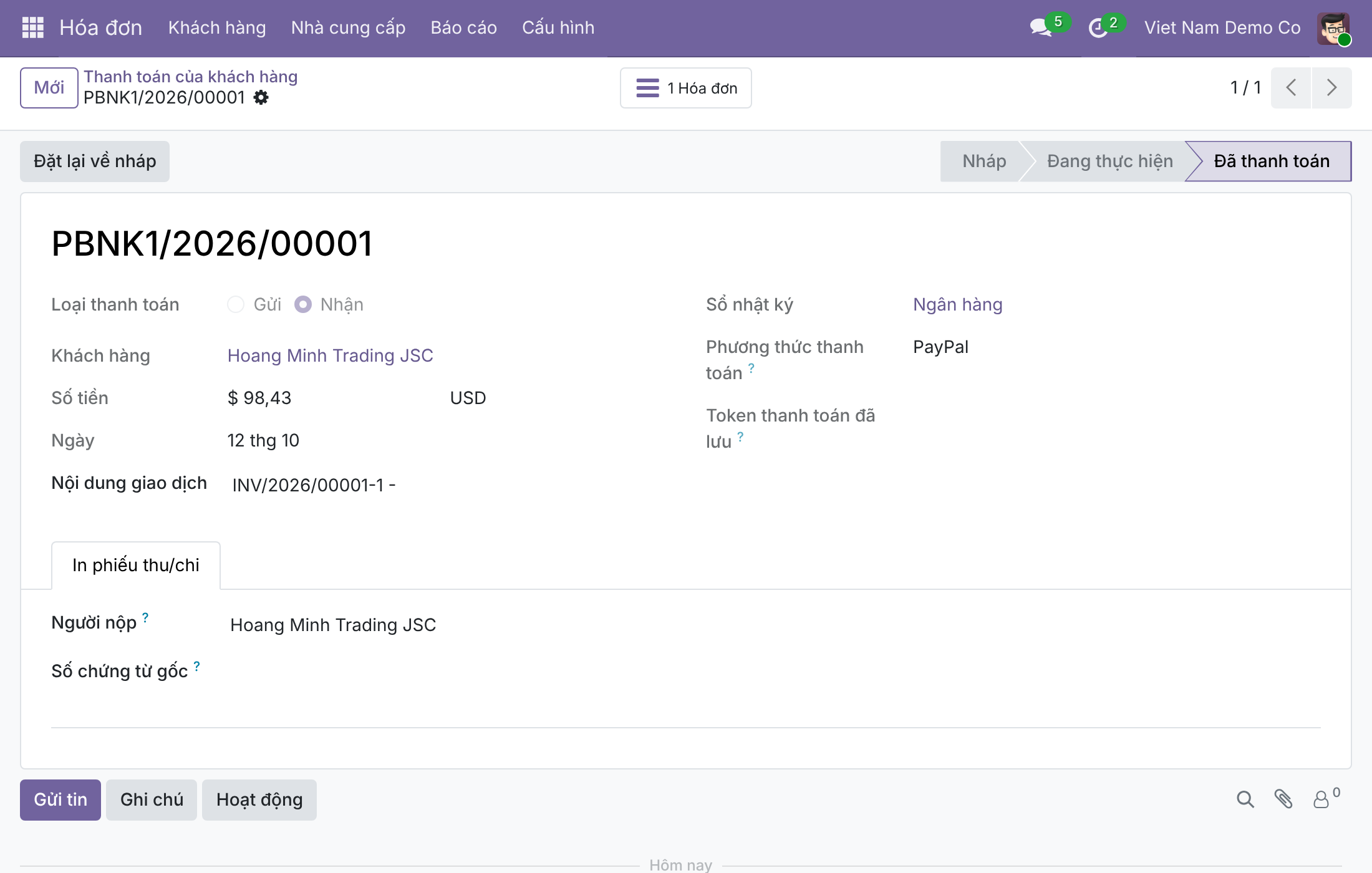The image size is (1372, 873).
Task: Click the Gửi tin button
Action: (60, 799)
